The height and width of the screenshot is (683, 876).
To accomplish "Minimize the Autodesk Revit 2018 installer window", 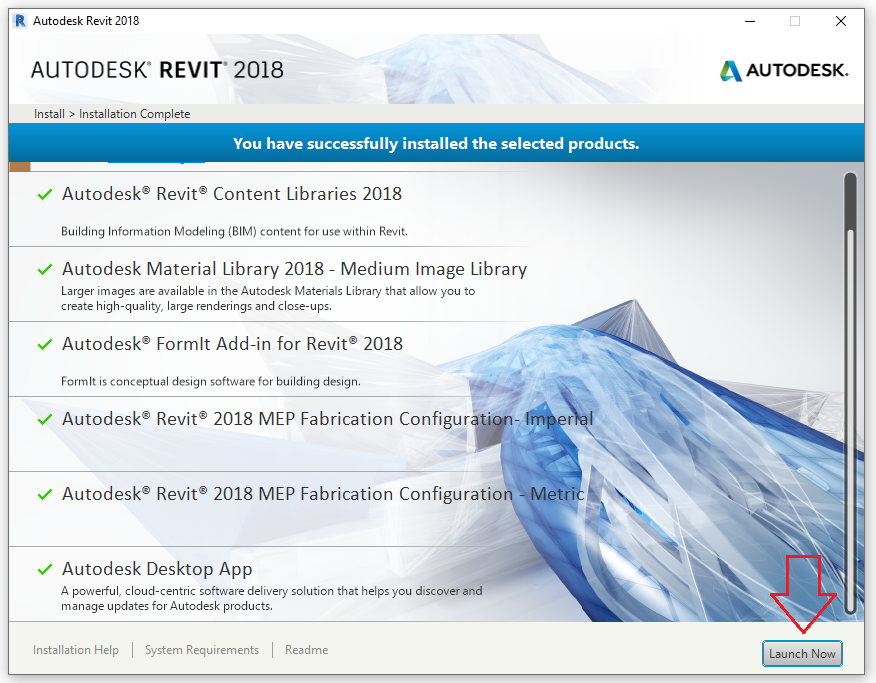I will click(x=749, y=20).
